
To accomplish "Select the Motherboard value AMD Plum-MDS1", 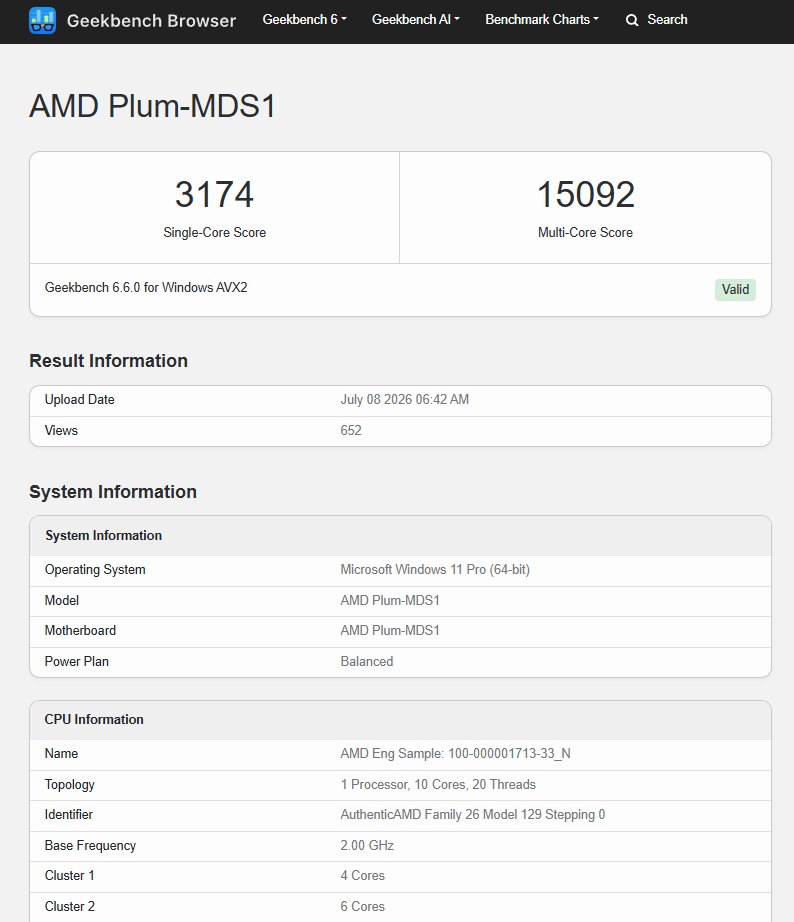I will (x=390, y=630).
